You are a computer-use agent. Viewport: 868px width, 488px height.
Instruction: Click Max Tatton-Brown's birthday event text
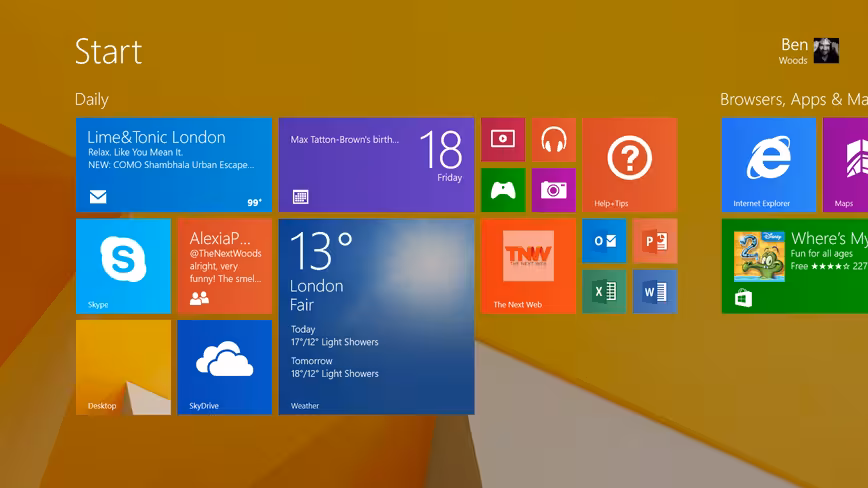pos(344,139)
